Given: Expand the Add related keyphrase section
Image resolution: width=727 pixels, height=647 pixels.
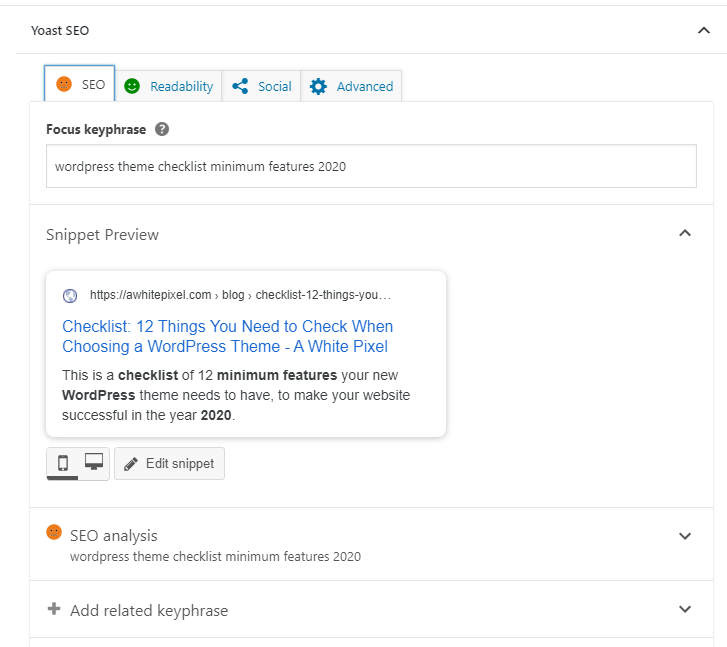Looking at the screenshot, I should coord(685,609).
